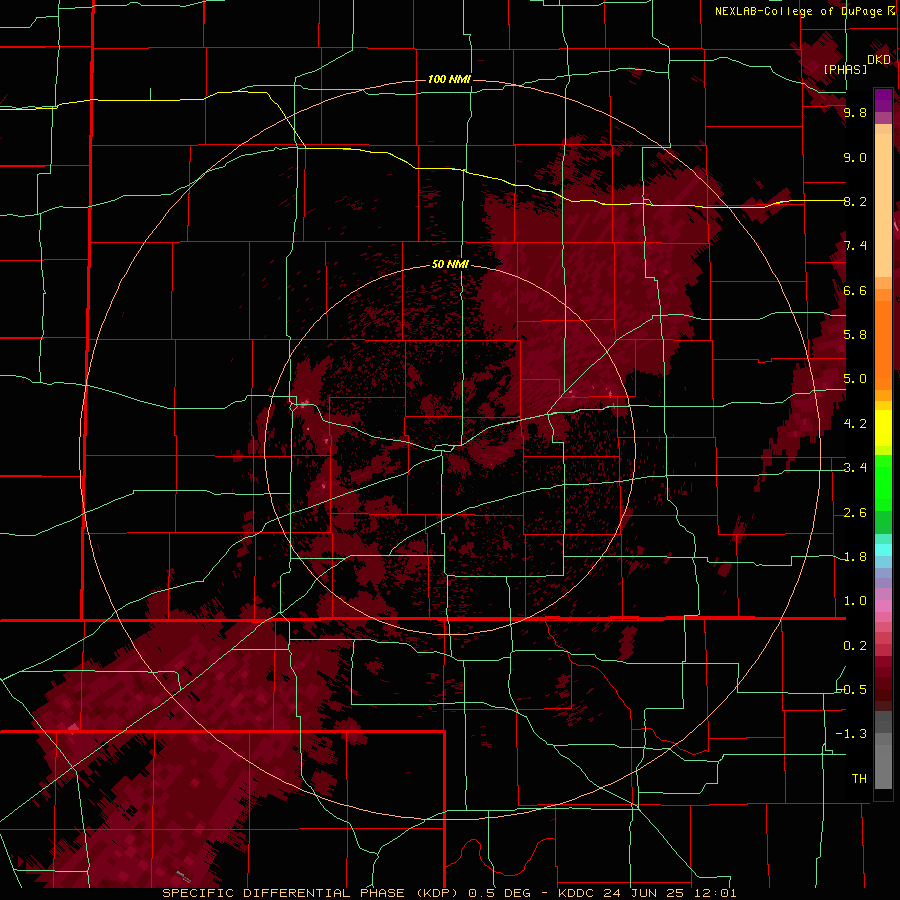Click the 9.0 value on the color scale
This screenshot has height=900, width=900.
pos(855,157)
